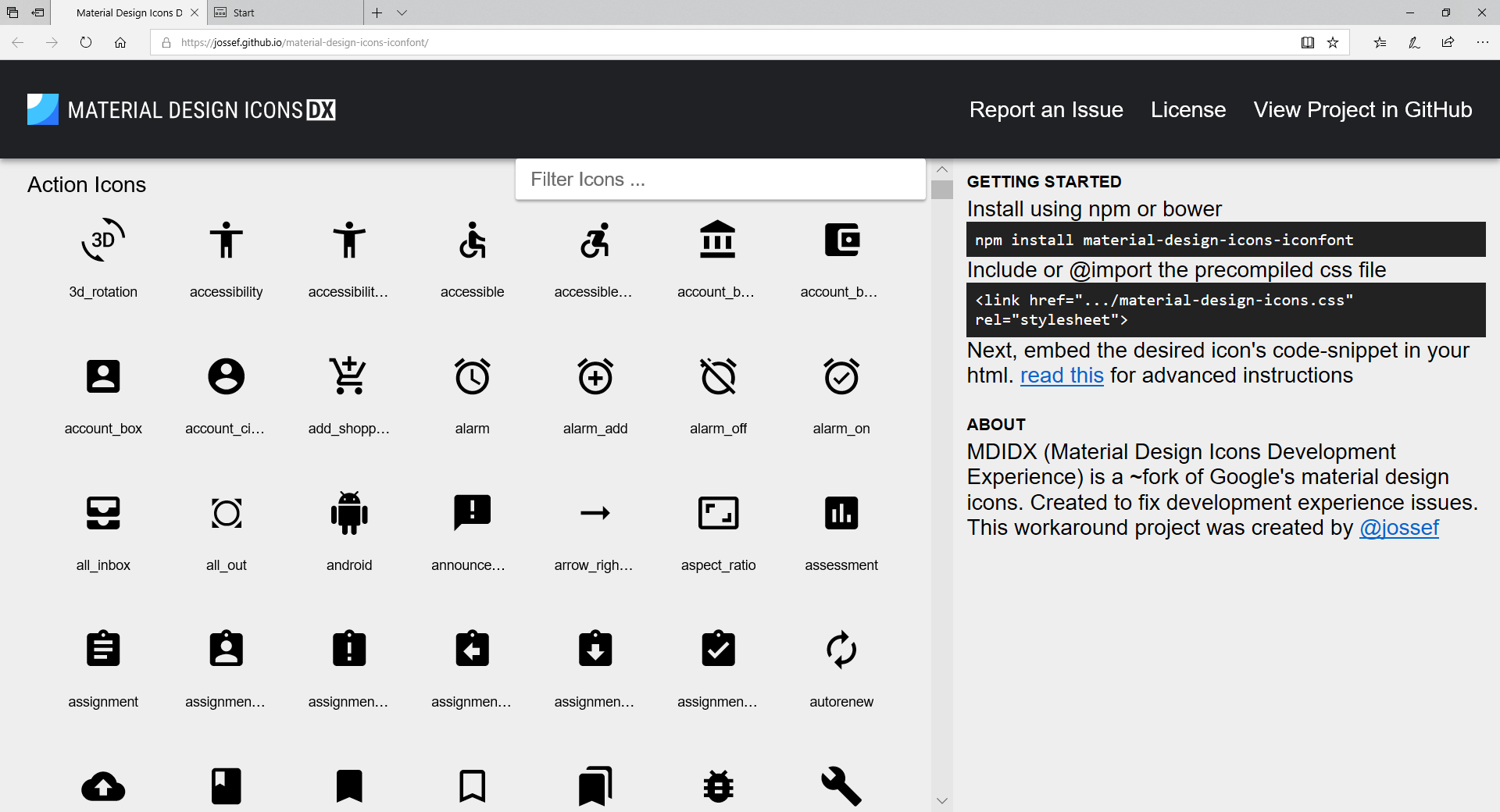The height and width of the screenshot is (812, 1500).
Task: Click the assessment bar chart icon
Action: click(841, 513)
